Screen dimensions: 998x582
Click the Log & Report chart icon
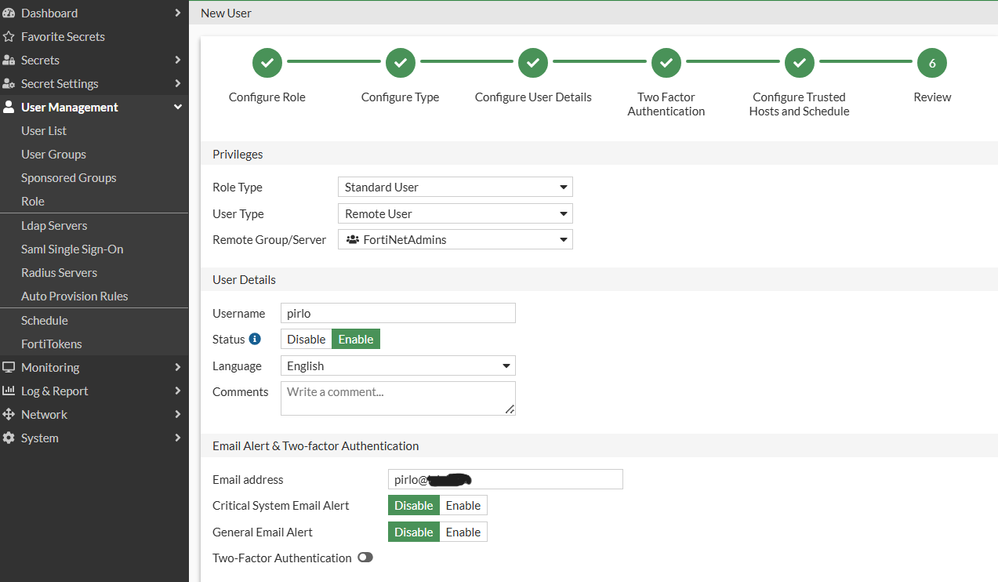coord(8,390)
